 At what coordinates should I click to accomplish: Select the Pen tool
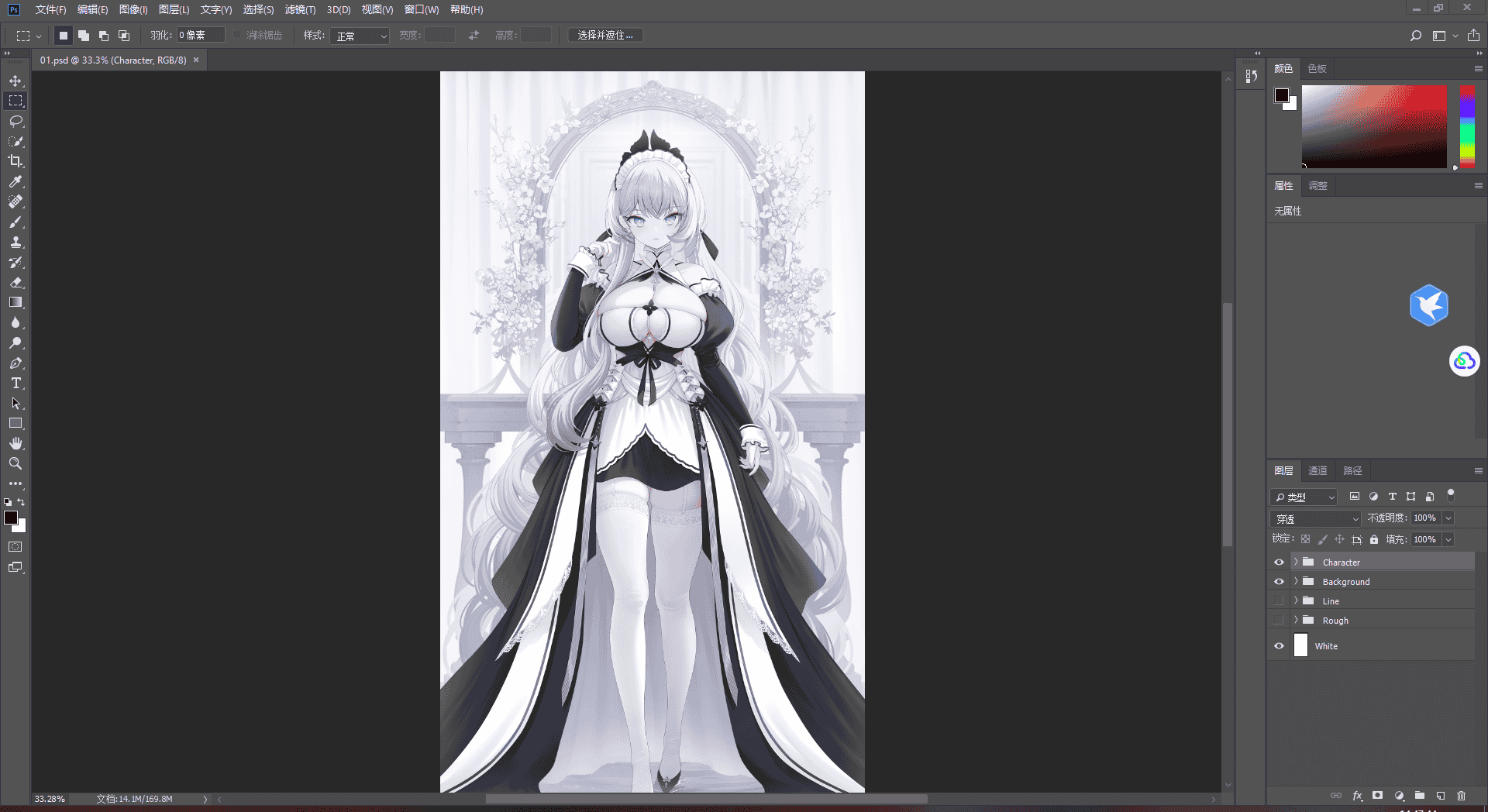coord(15,363)
